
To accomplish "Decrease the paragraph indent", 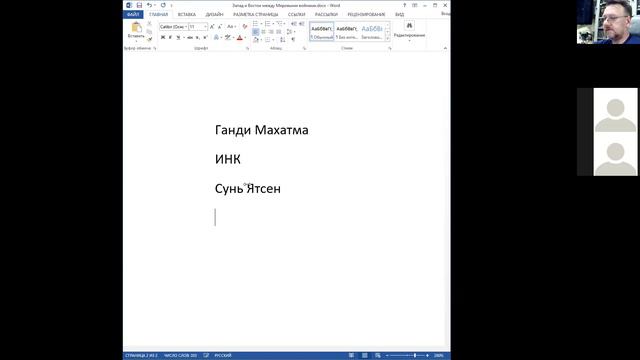I will 293,24.
